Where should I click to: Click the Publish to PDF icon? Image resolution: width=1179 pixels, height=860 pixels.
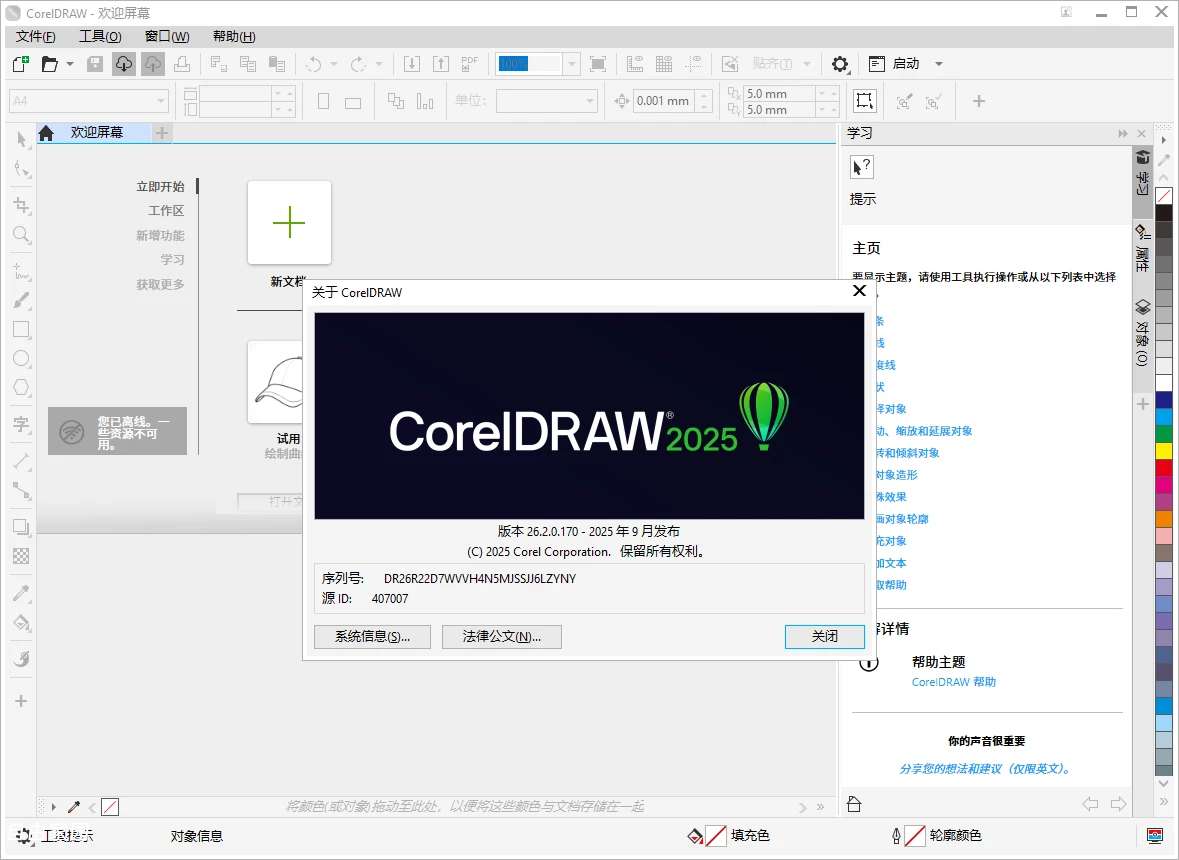click(470, 64)
